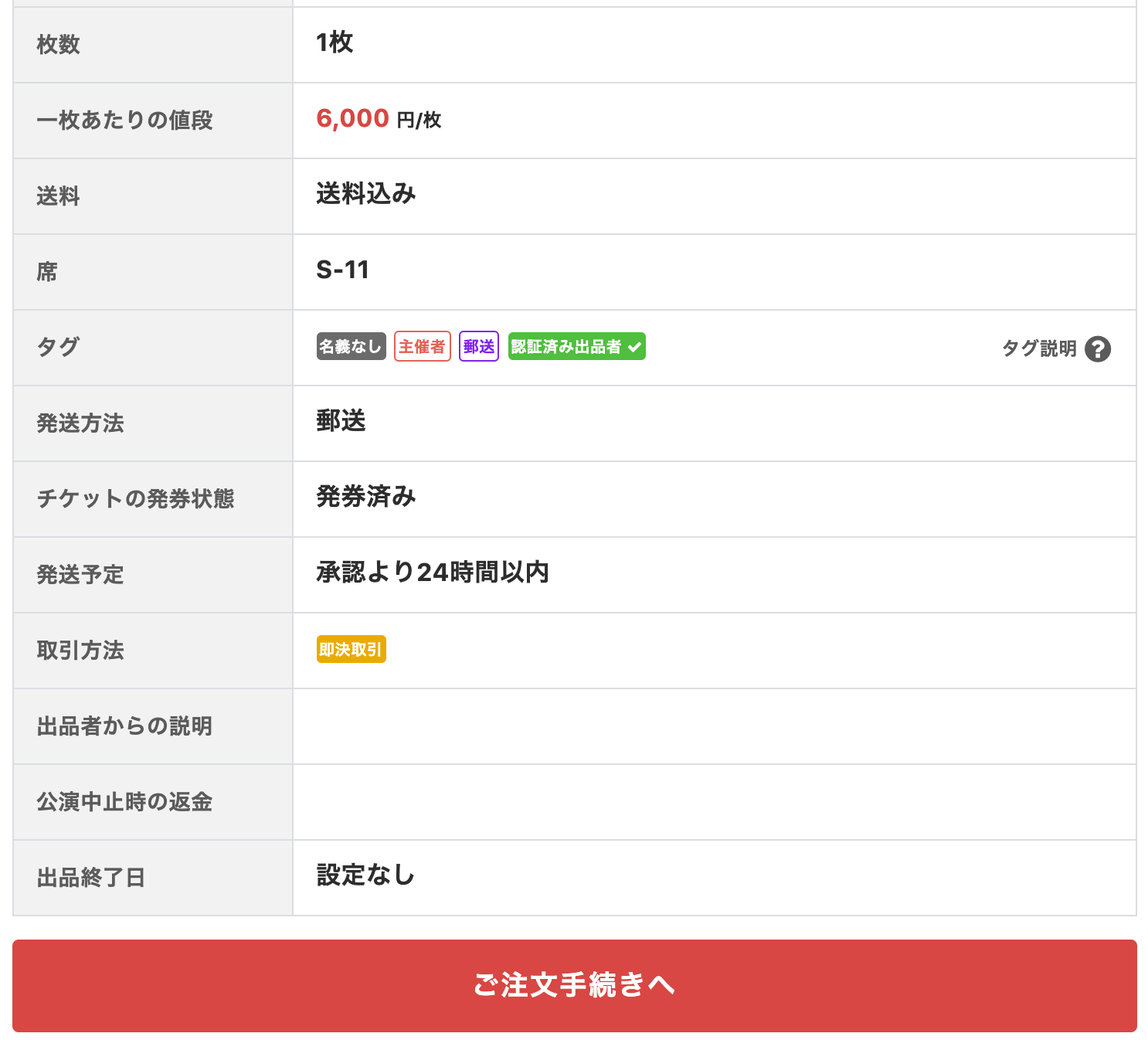Image resolution: width=1148 pixels, height=1040 pixels.
Task: Select the 主催者 red outlined tag
Action: click(423, 346)
